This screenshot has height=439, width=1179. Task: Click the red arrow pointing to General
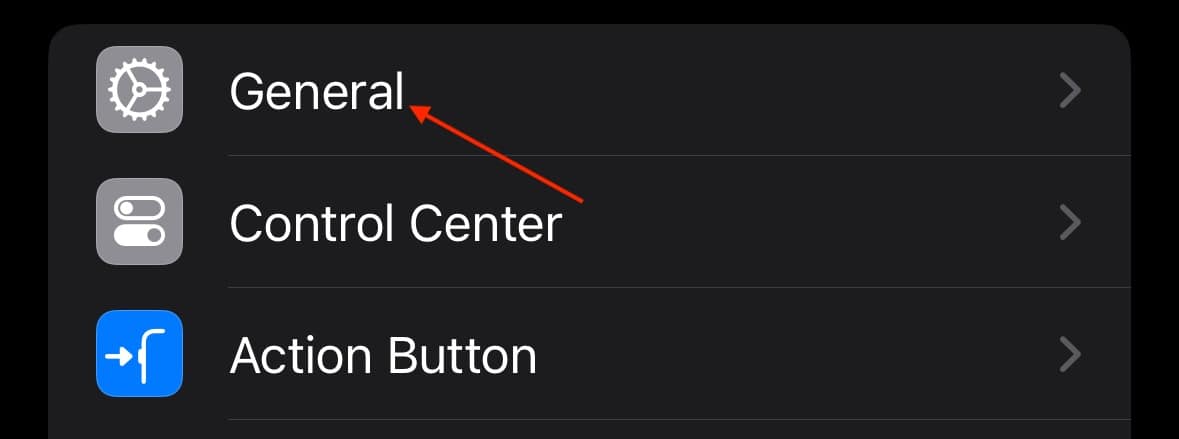click(x=496, y=154)
